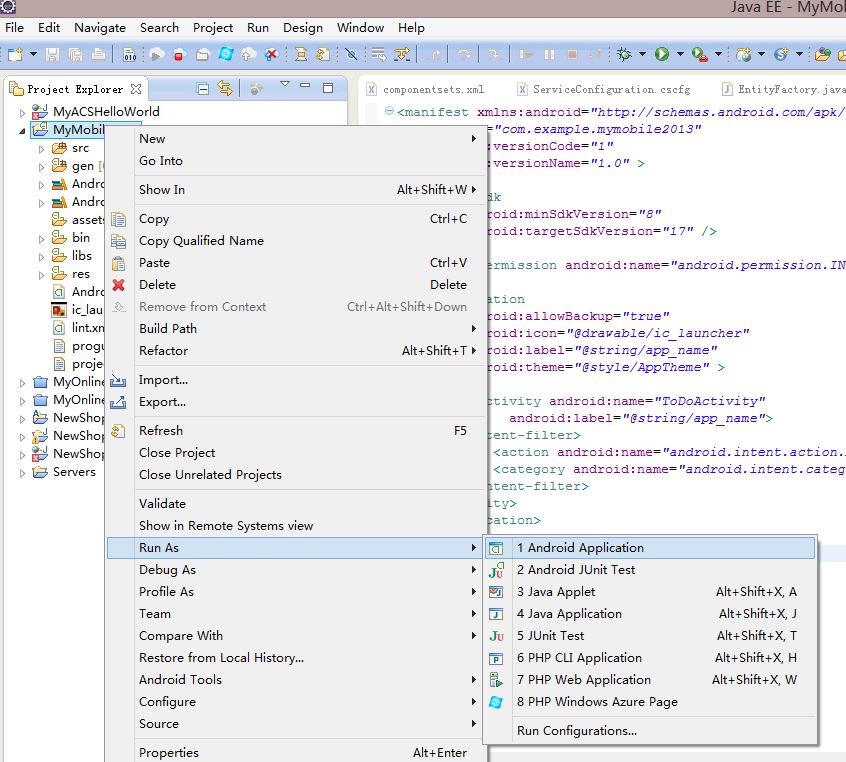Click the New file icon in the main toolbar
846x762 pixels.
coord(16,54)
